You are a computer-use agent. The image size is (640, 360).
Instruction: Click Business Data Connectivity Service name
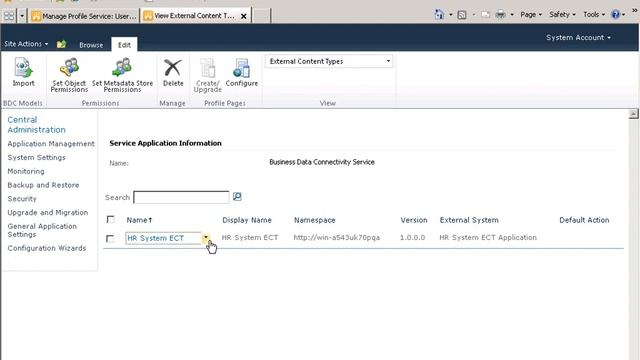coord(322,162)
